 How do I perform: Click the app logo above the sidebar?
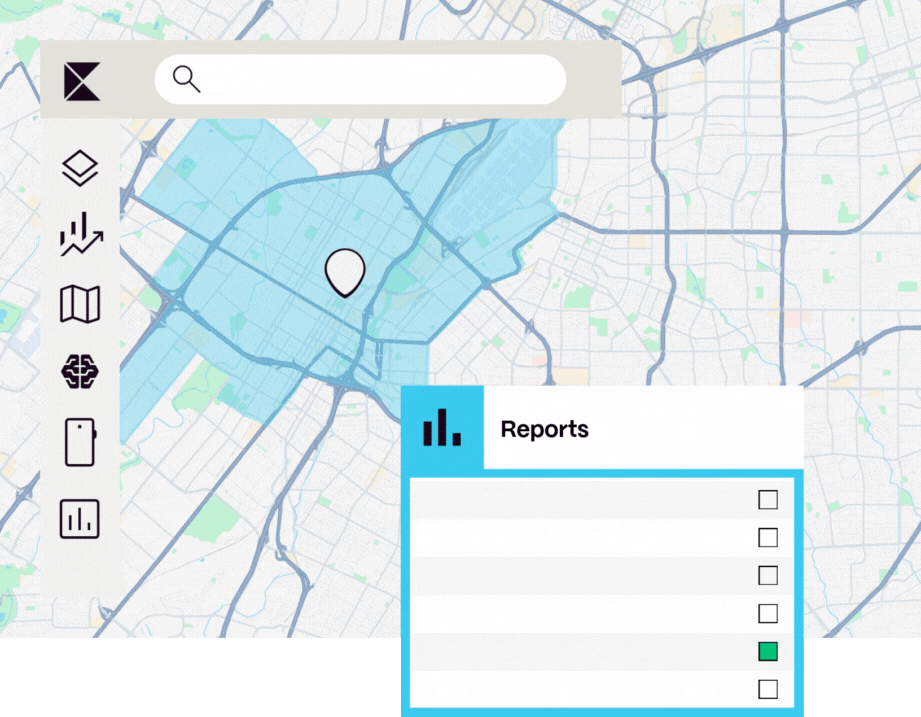pos(80,80)
